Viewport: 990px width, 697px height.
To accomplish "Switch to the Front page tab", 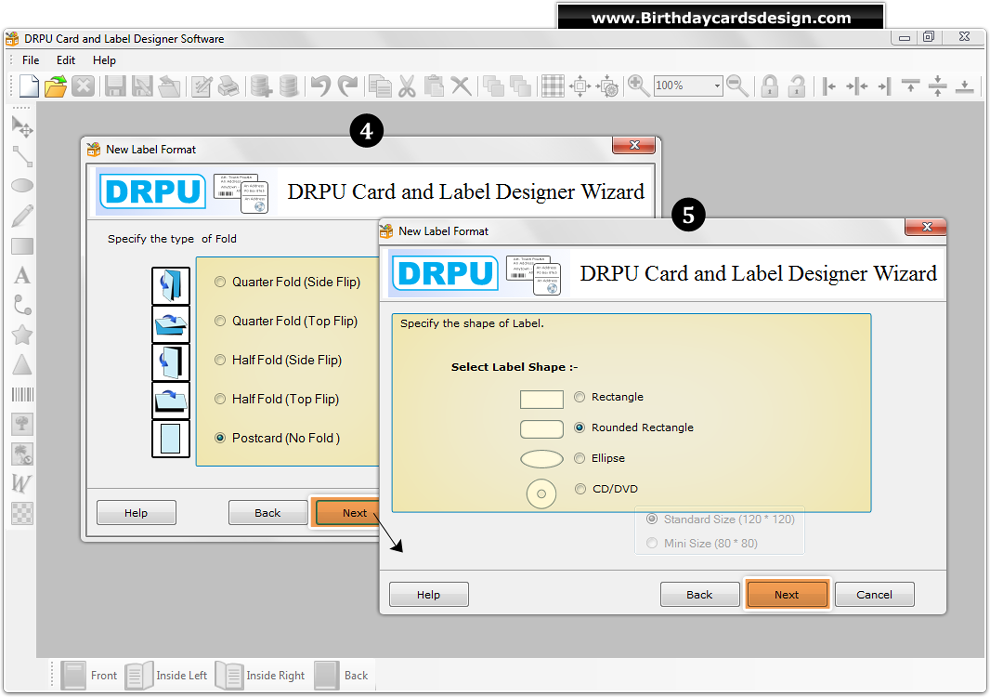I will click(x=89, y=676).
